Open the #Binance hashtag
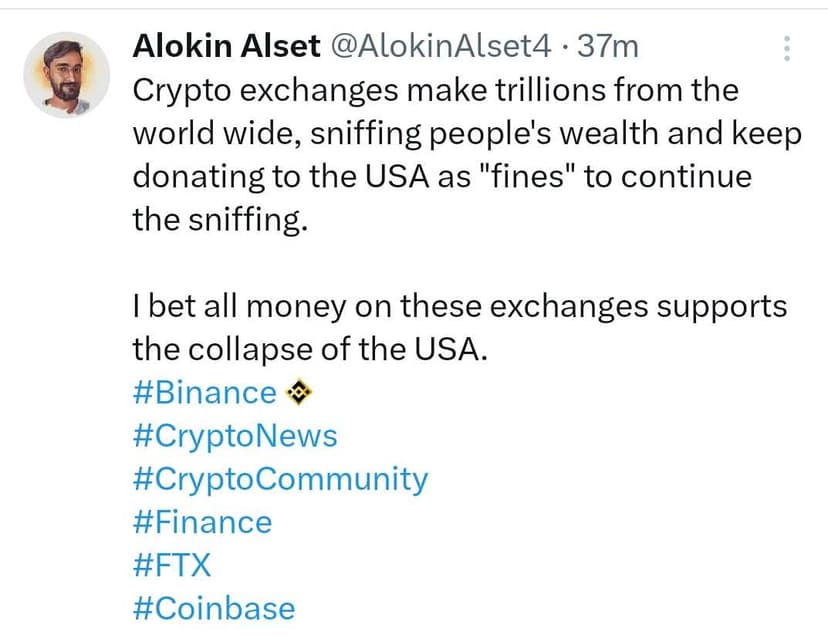 coord(204,393)
